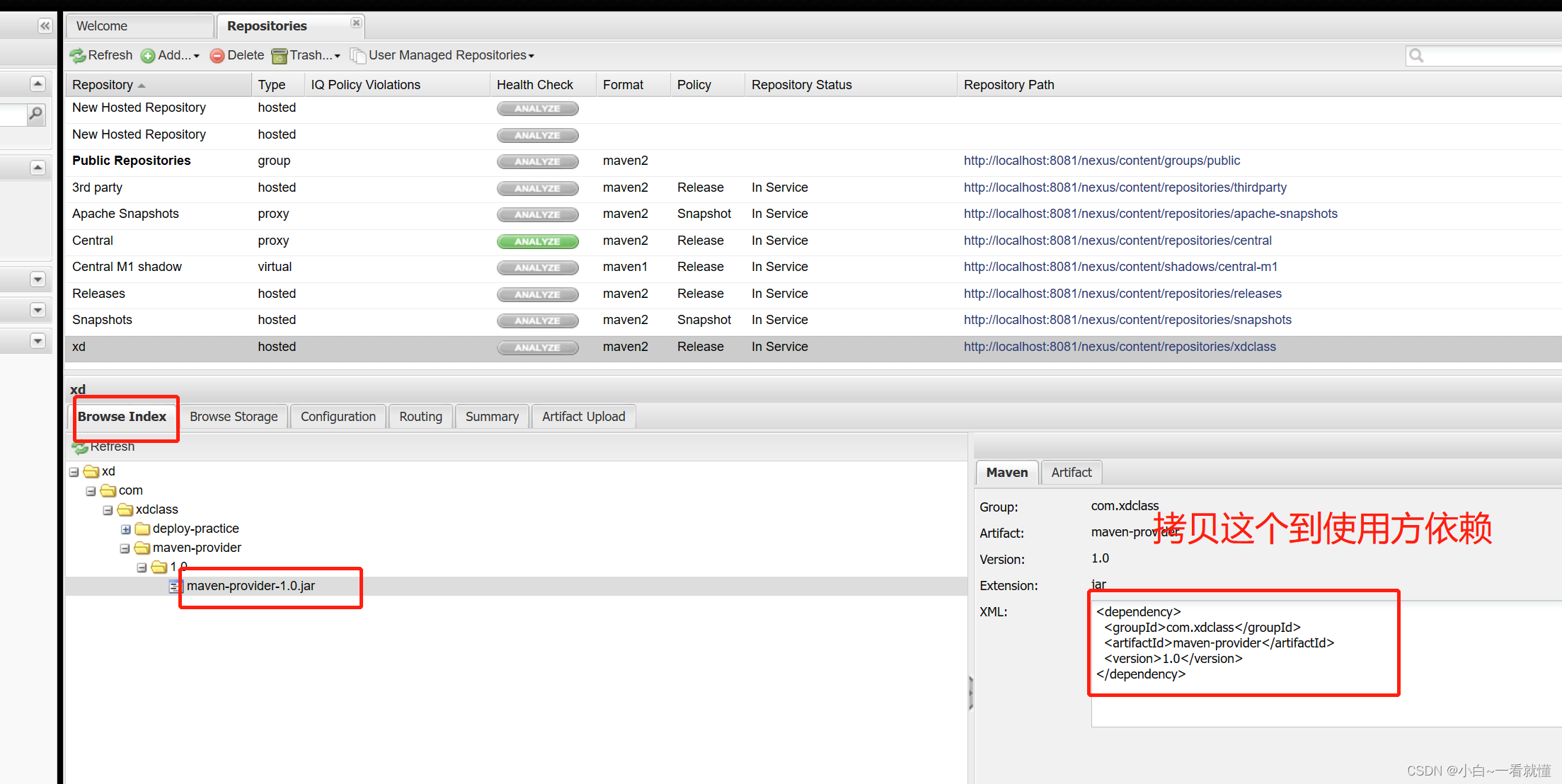Click the red Delete icon

point(217,55)
